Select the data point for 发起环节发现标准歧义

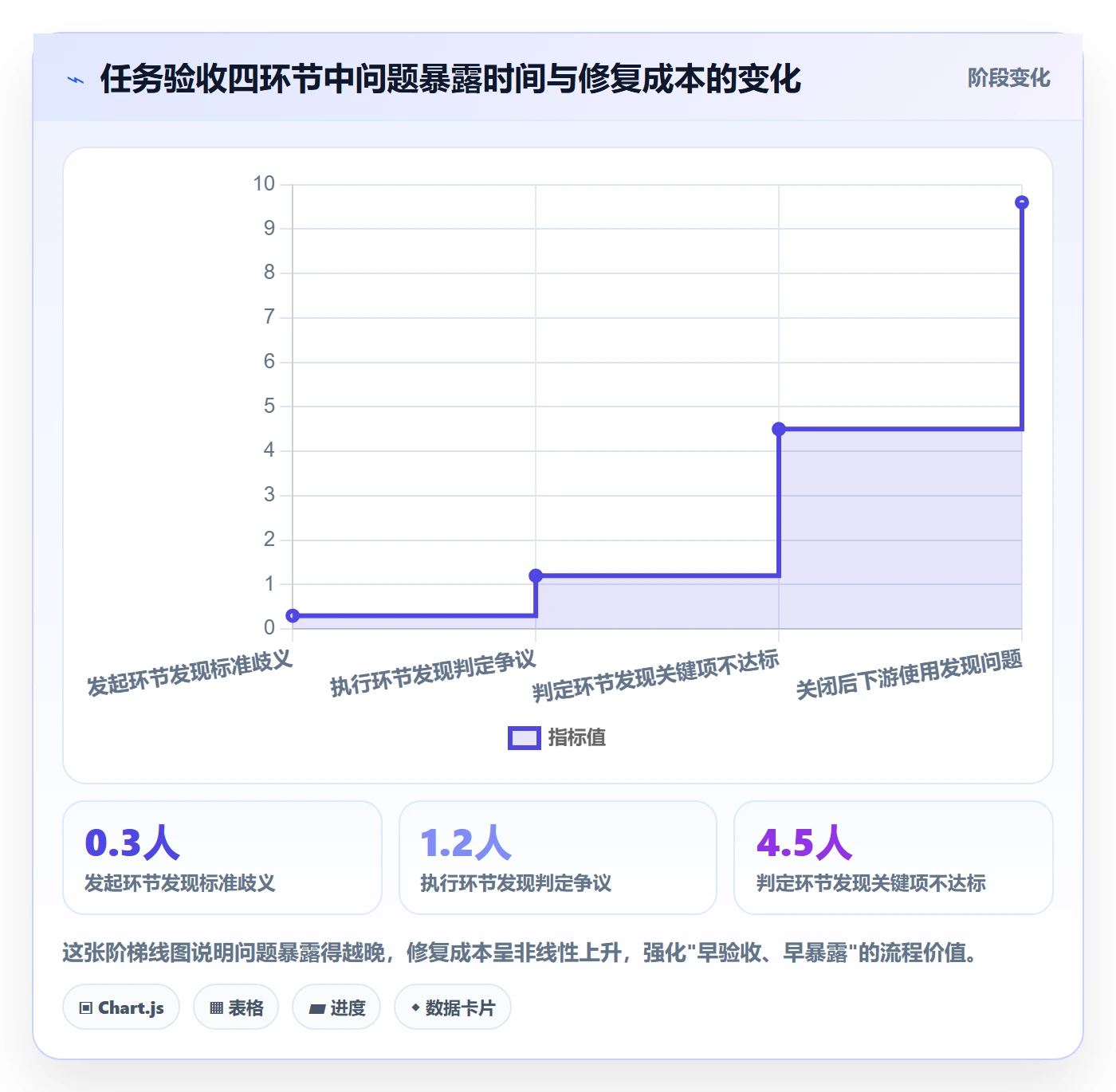click(x=293, y=615)
